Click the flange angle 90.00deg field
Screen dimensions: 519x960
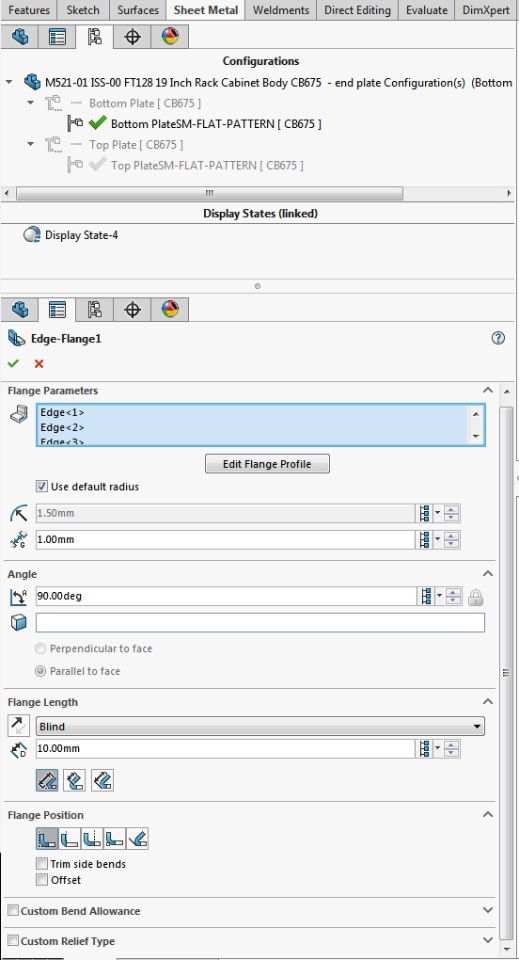pos(226,596)
